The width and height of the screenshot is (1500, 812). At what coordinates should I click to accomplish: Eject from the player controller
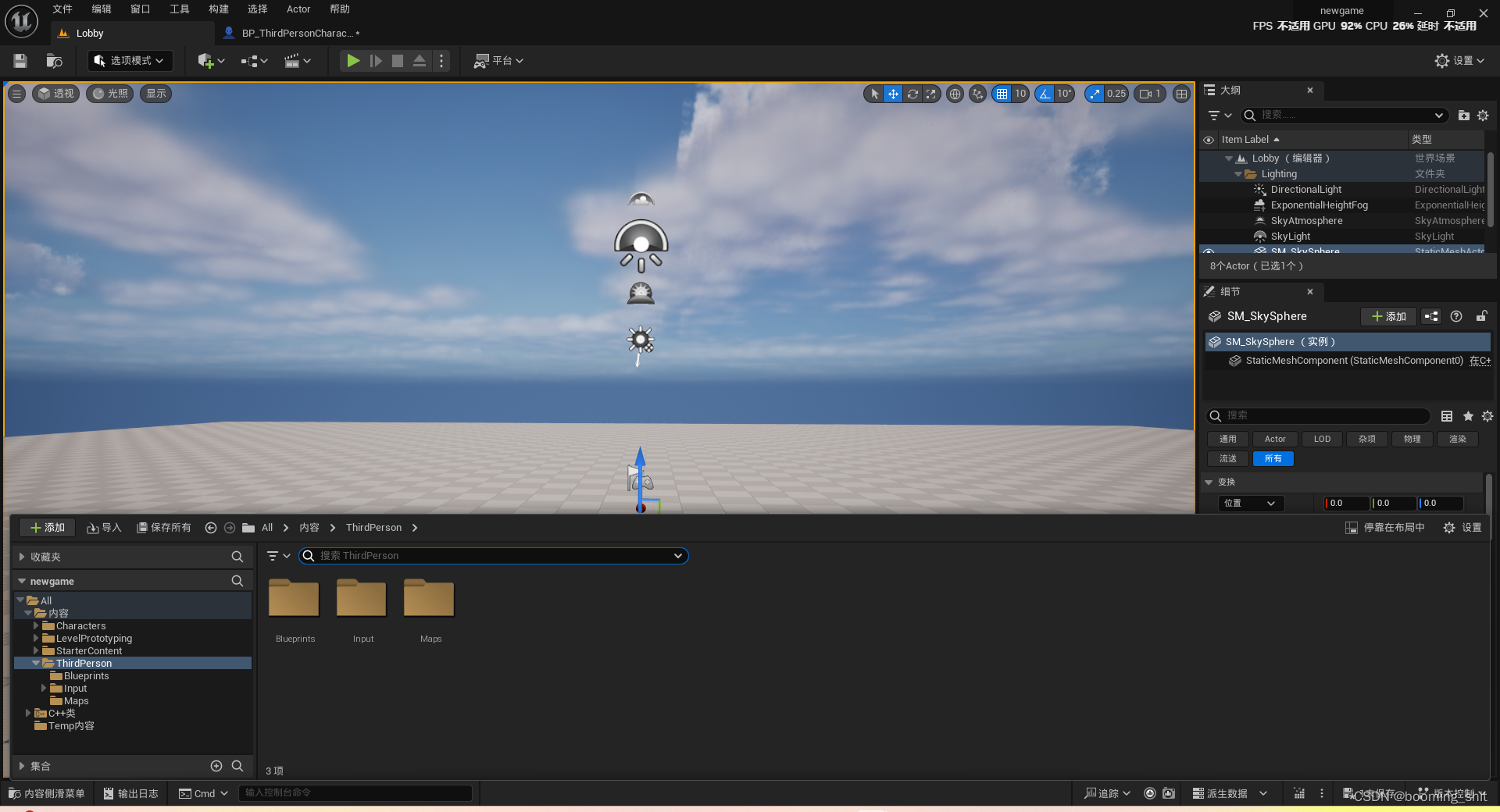pyautogui.click(x=420, y=61)
